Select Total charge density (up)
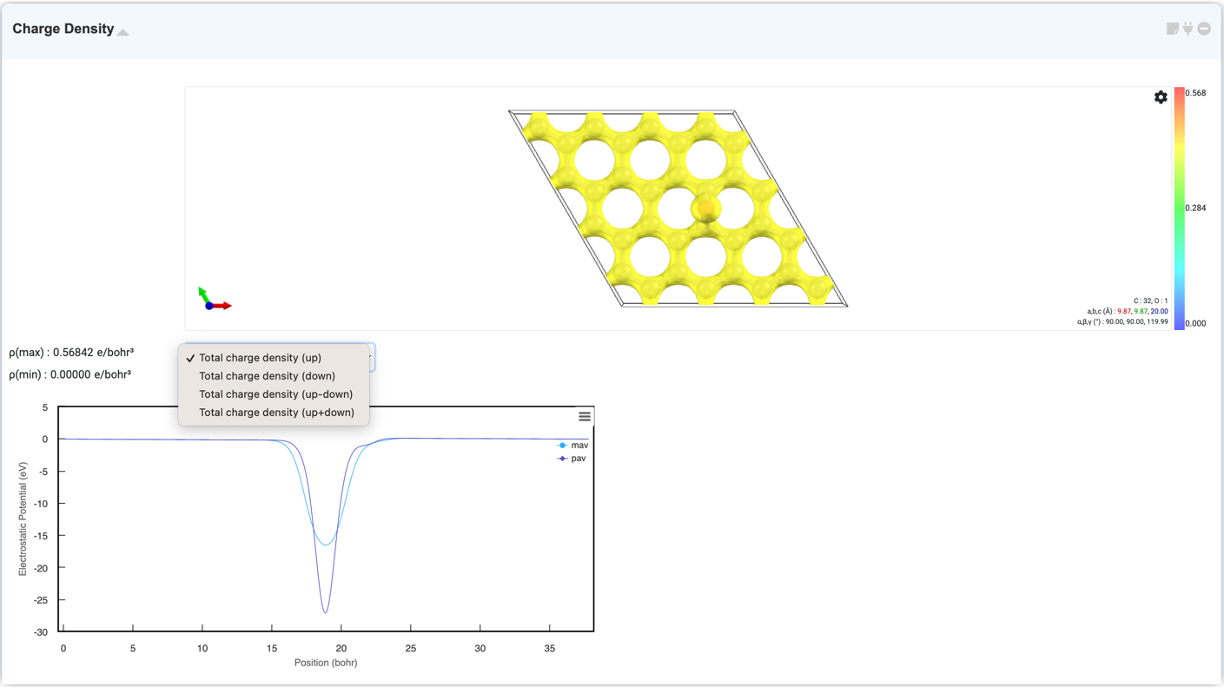Image resolution: width=1224 pixels, height=688 pixels. coord(260,358)
